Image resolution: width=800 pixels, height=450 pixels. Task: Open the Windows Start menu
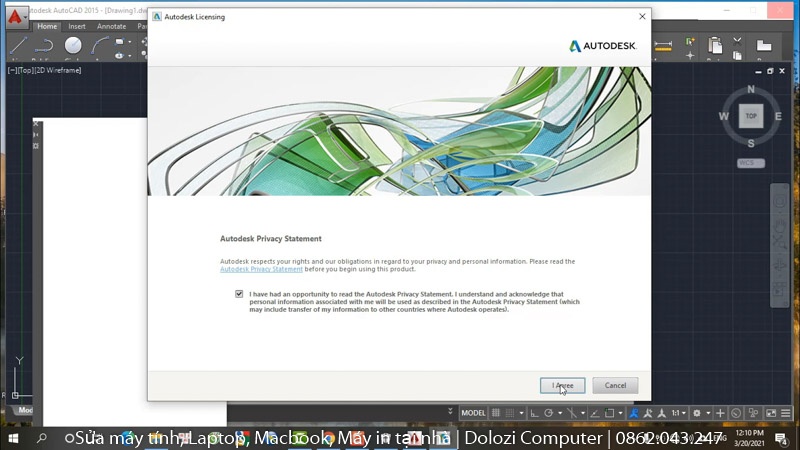point(14,438)
